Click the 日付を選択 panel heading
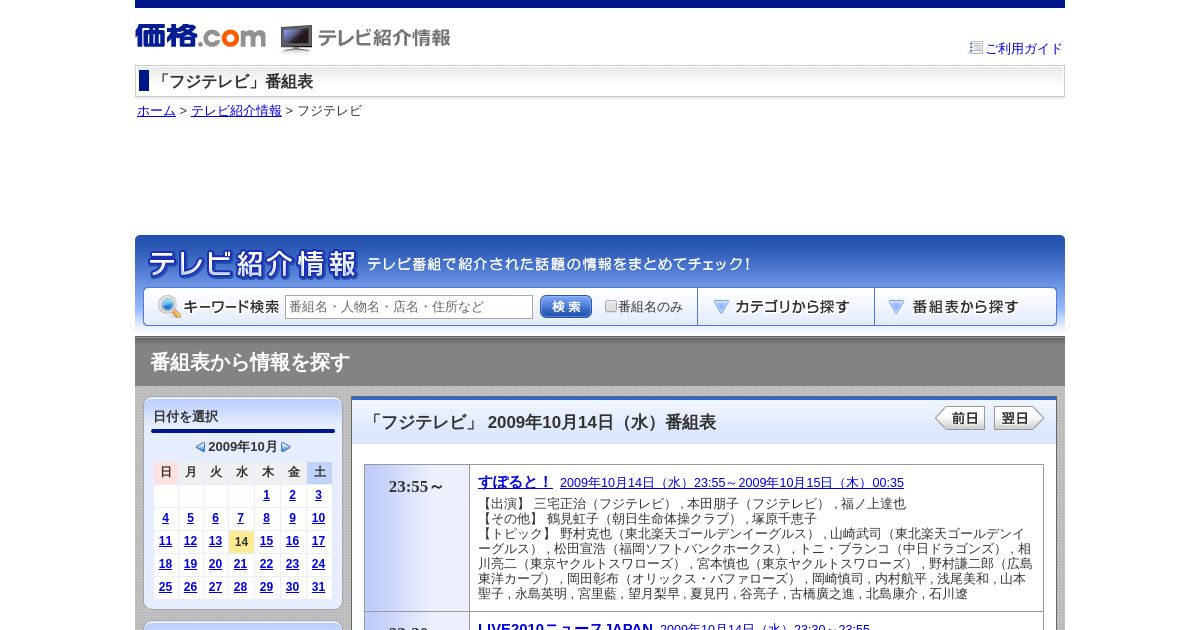The image size is (1200, 630). pyautogui.click(x=185, y=416)
